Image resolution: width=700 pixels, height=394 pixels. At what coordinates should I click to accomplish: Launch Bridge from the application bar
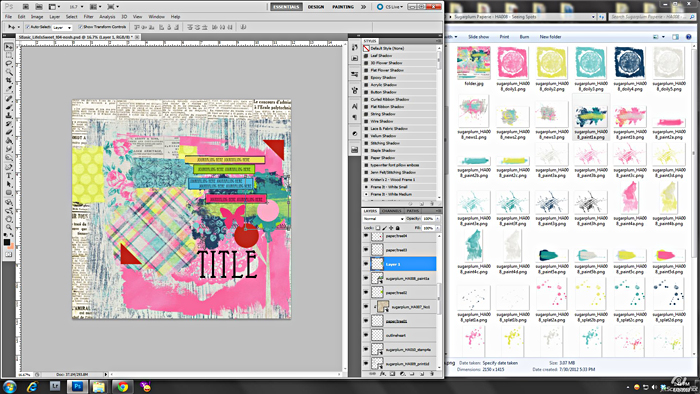tap(25, 7)
